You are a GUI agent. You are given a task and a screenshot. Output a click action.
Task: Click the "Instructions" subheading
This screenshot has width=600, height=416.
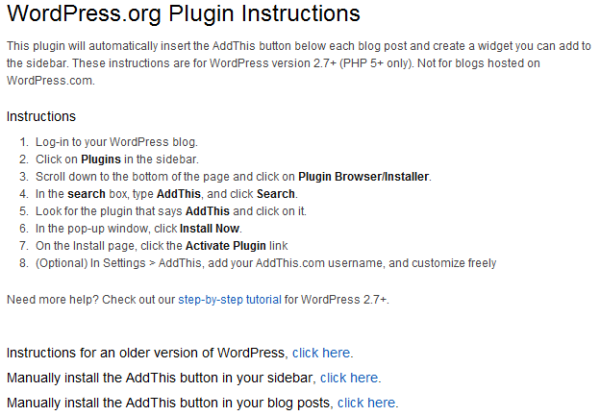[41, 116]
